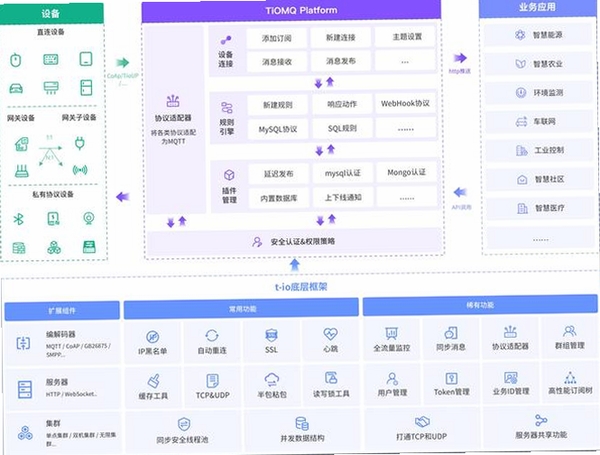Click the 群组管理 users icon
This screenshot has height=455, width=600.
[569, 331]
